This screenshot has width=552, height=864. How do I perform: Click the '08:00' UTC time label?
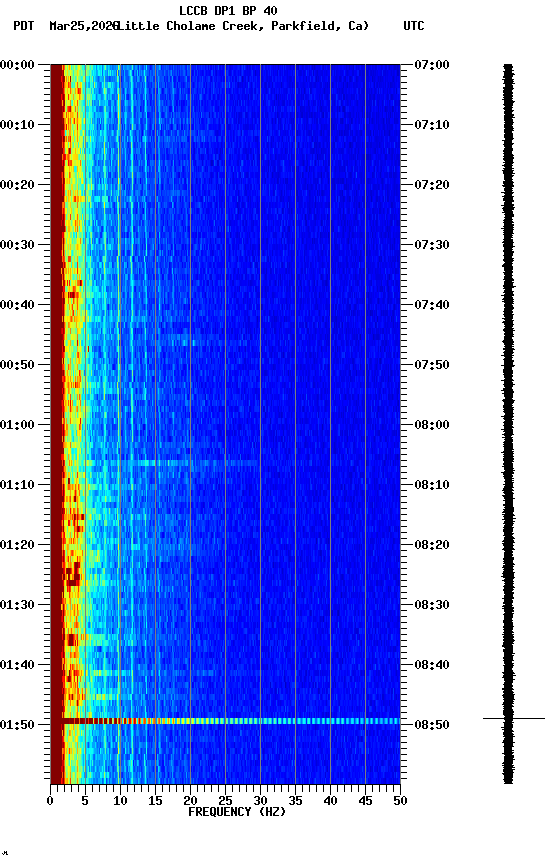pos(432,425)
